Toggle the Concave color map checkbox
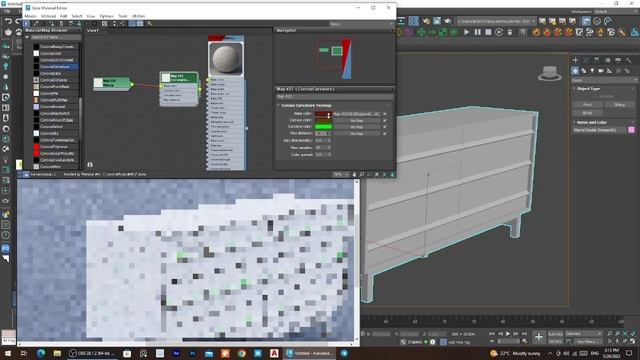Viewport: 640px width, 360px height. pos(384,127)
